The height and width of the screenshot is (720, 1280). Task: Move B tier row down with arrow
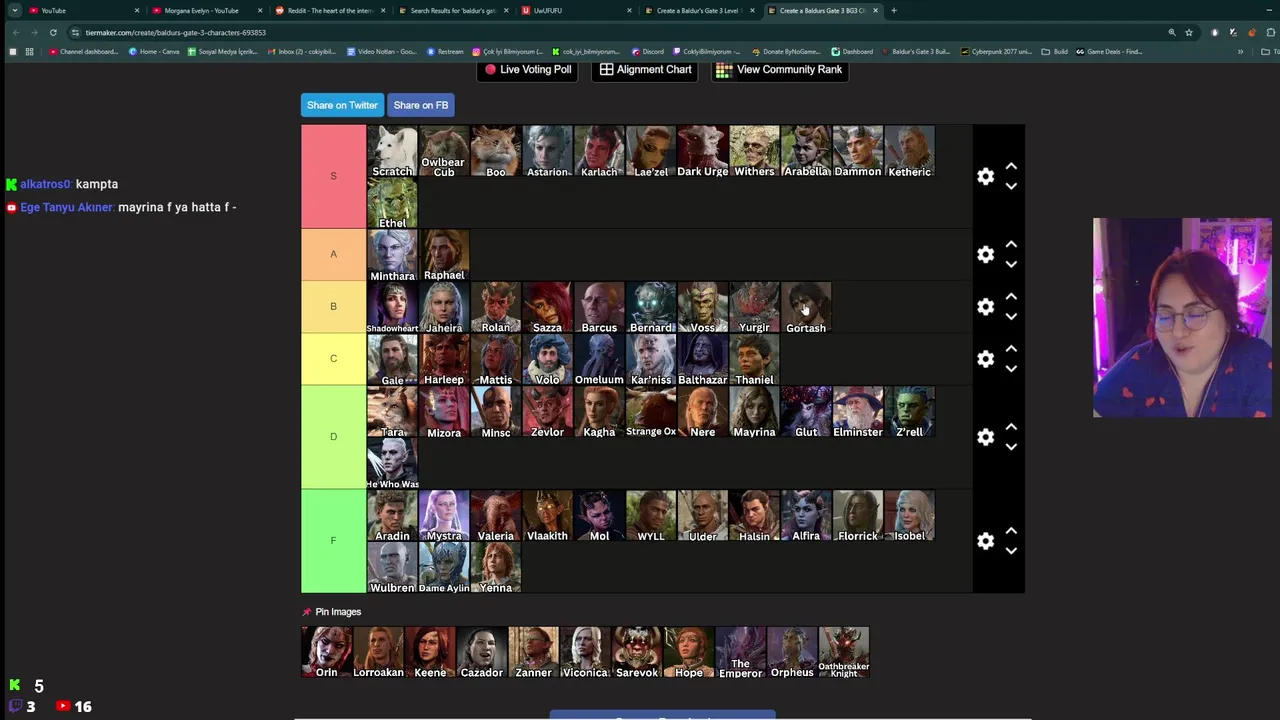click(1011, 317)
